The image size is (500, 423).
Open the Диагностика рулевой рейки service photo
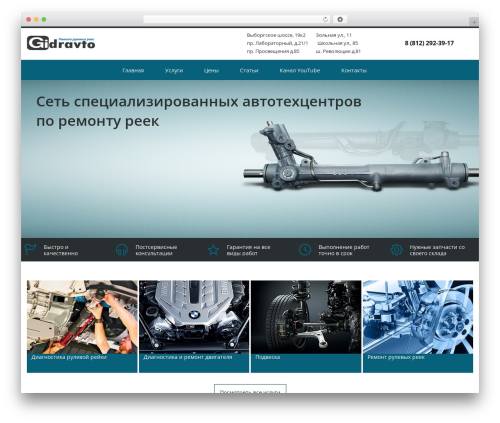[x=82, y=317]
